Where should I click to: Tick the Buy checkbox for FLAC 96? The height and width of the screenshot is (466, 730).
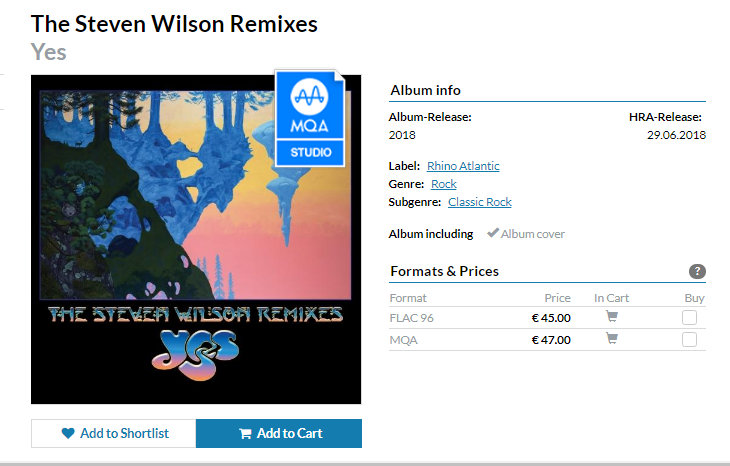click(689, 317)
